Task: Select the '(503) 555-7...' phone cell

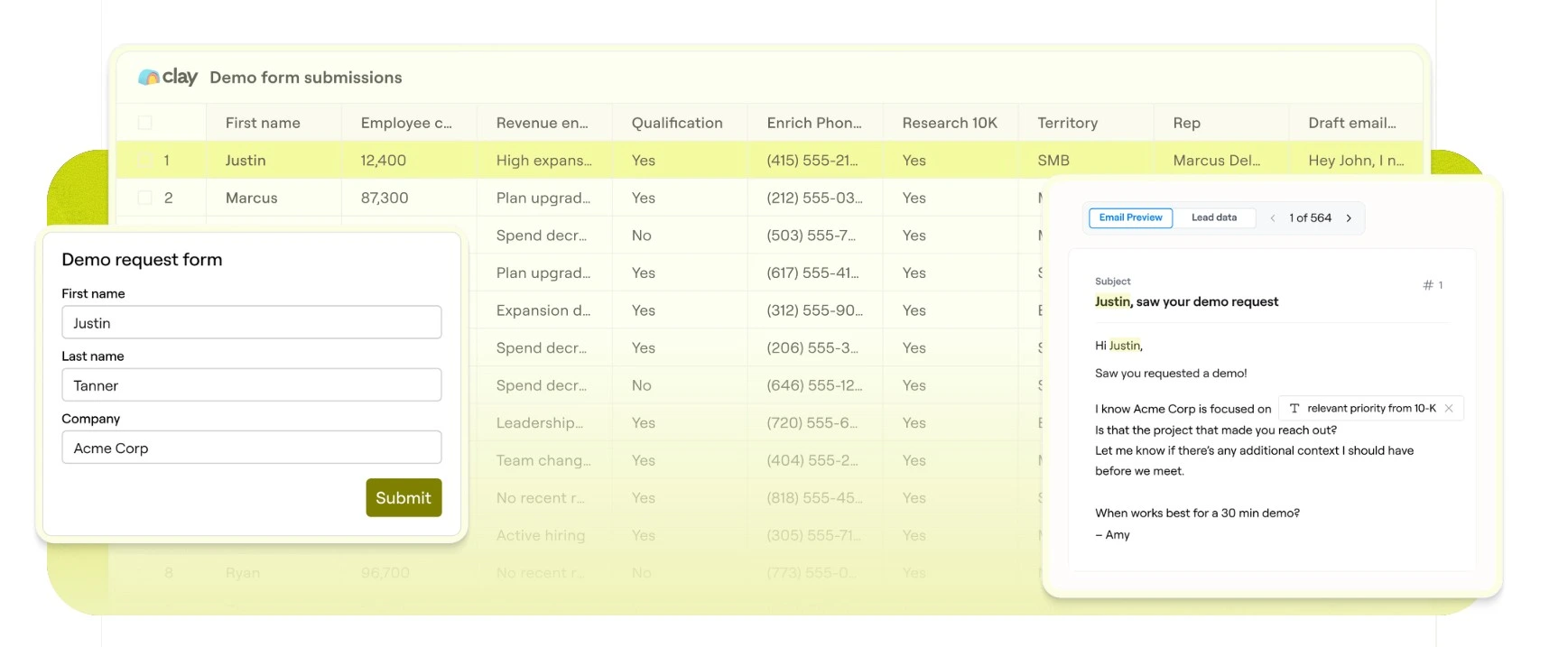Action: (815, 236)
